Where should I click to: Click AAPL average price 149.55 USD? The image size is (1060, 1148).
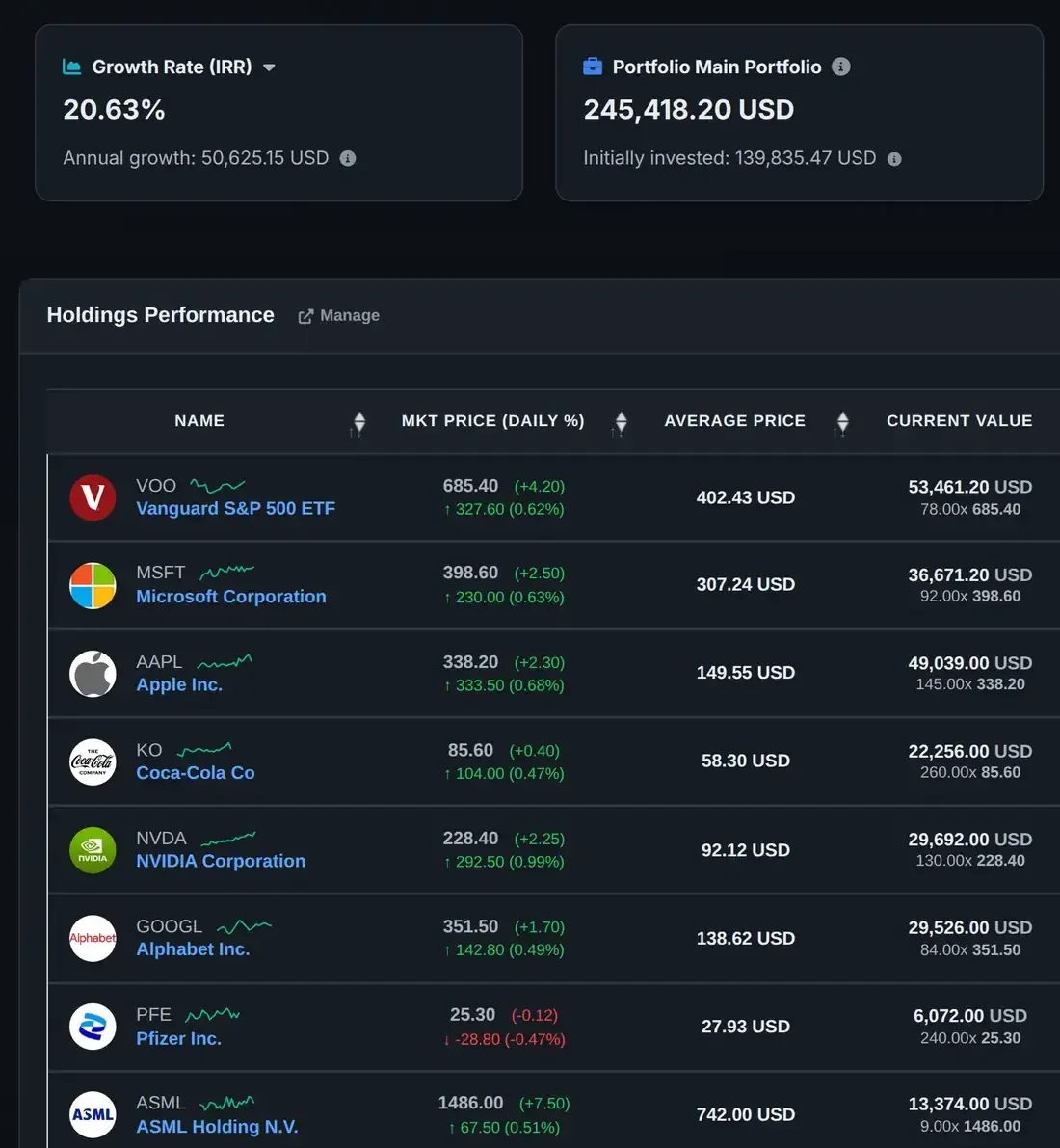pyautogui.click(x=745, y=673)
